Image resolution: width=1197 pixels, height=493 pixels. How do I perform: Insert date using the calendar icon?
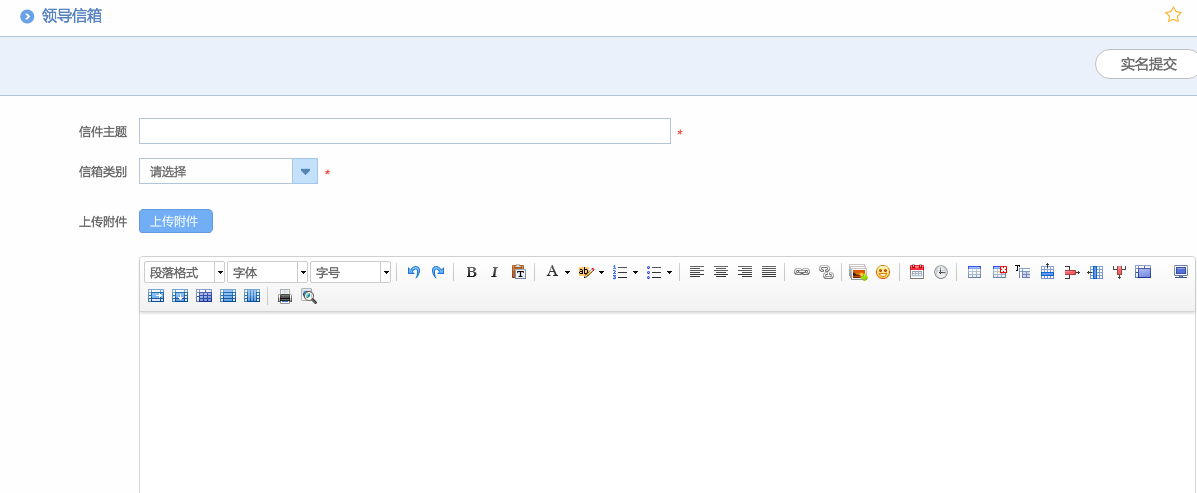pyautogui.click(x=917, y=272)
